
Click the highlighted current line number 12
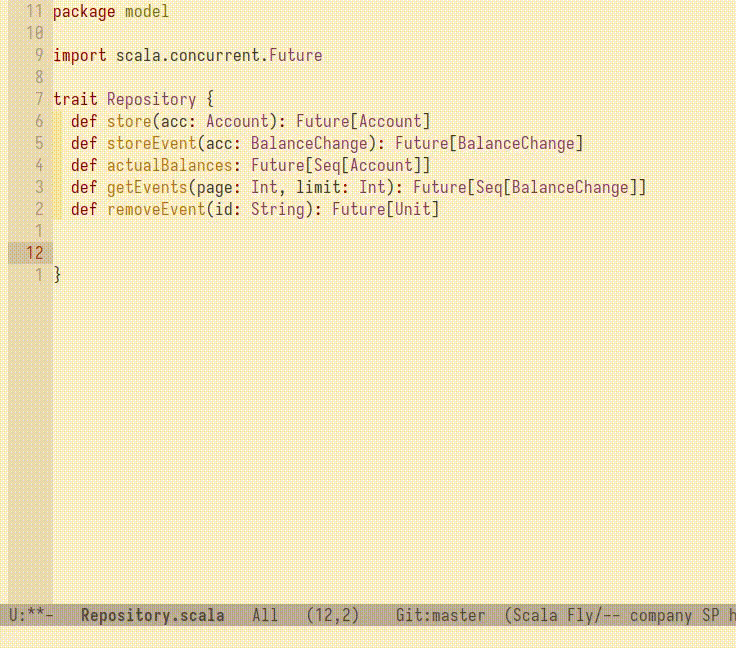pos(34,253)
